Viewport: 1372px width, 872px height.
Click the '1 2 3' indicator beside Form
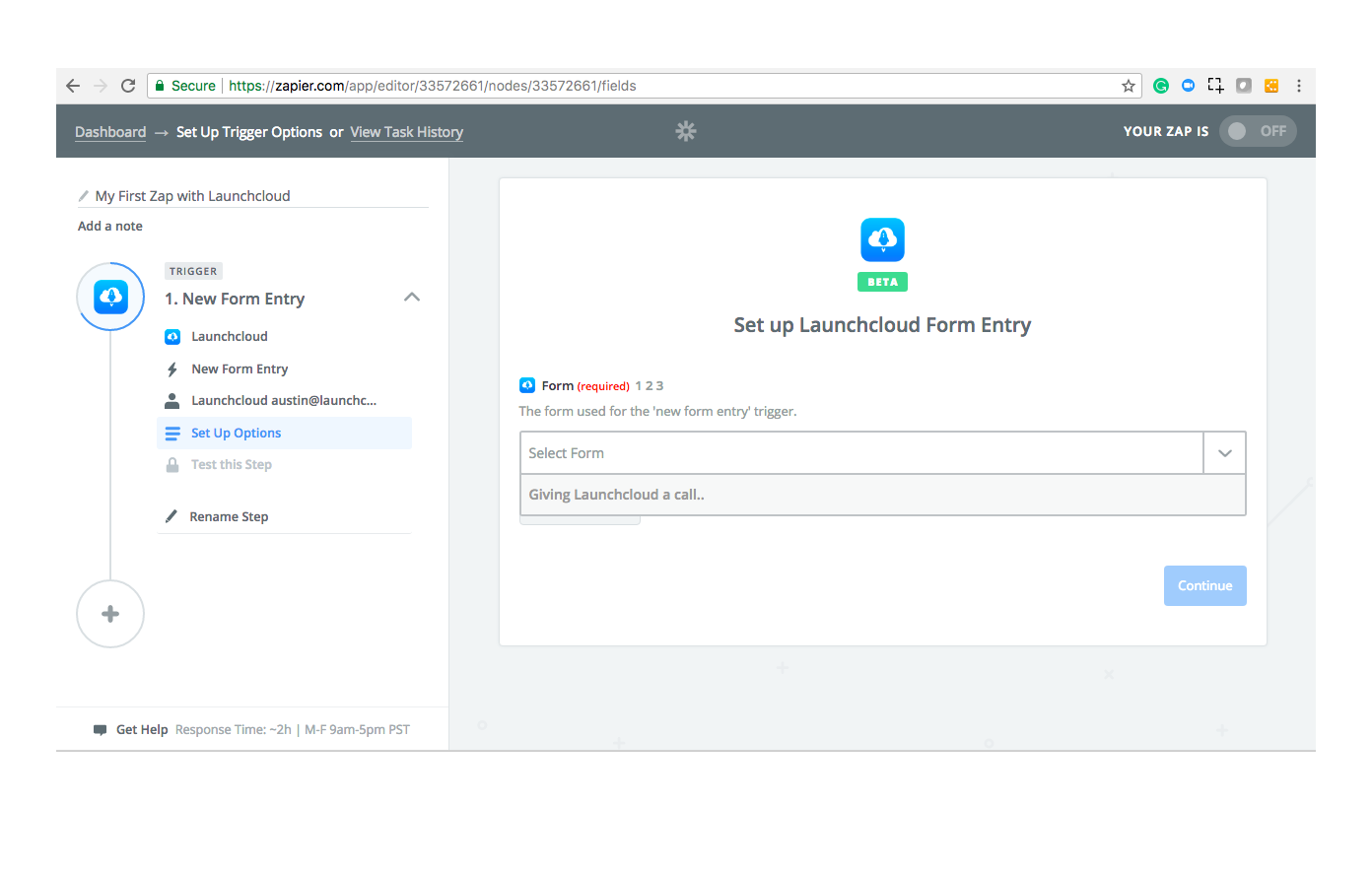(x=650, y=386)
